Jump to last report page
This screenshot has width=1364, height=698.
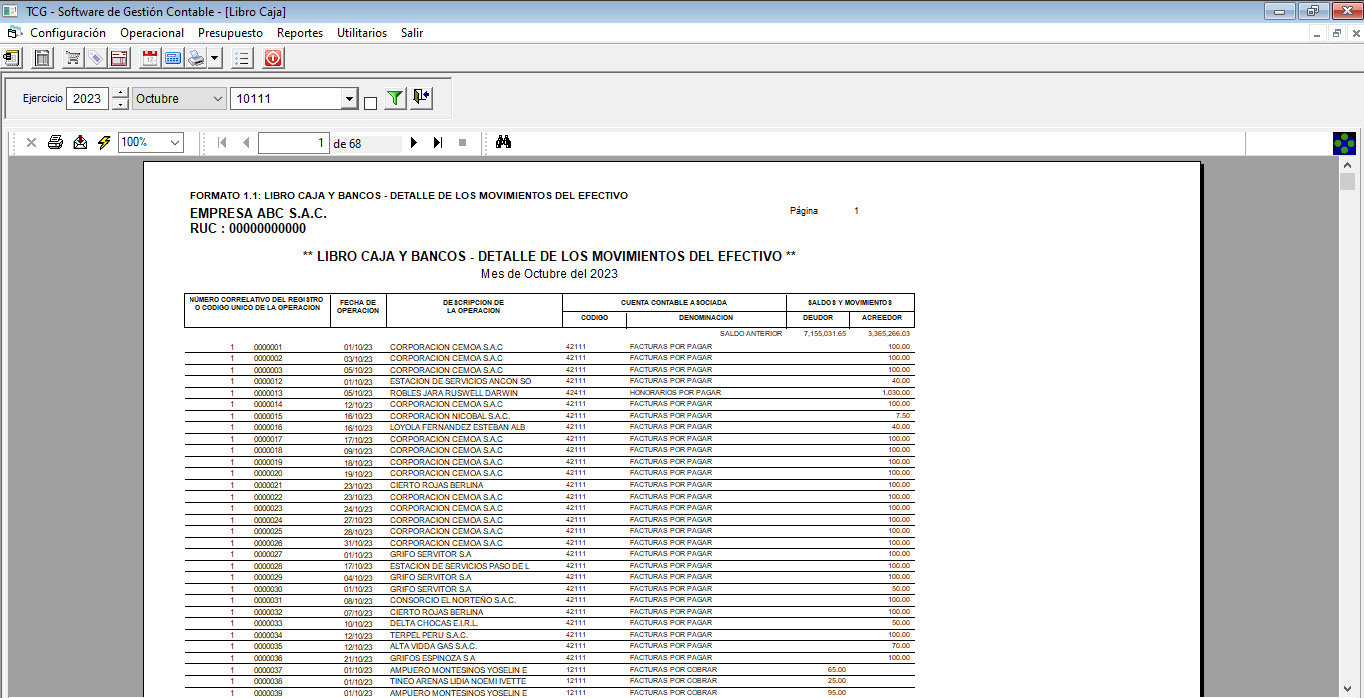point(438,143)
